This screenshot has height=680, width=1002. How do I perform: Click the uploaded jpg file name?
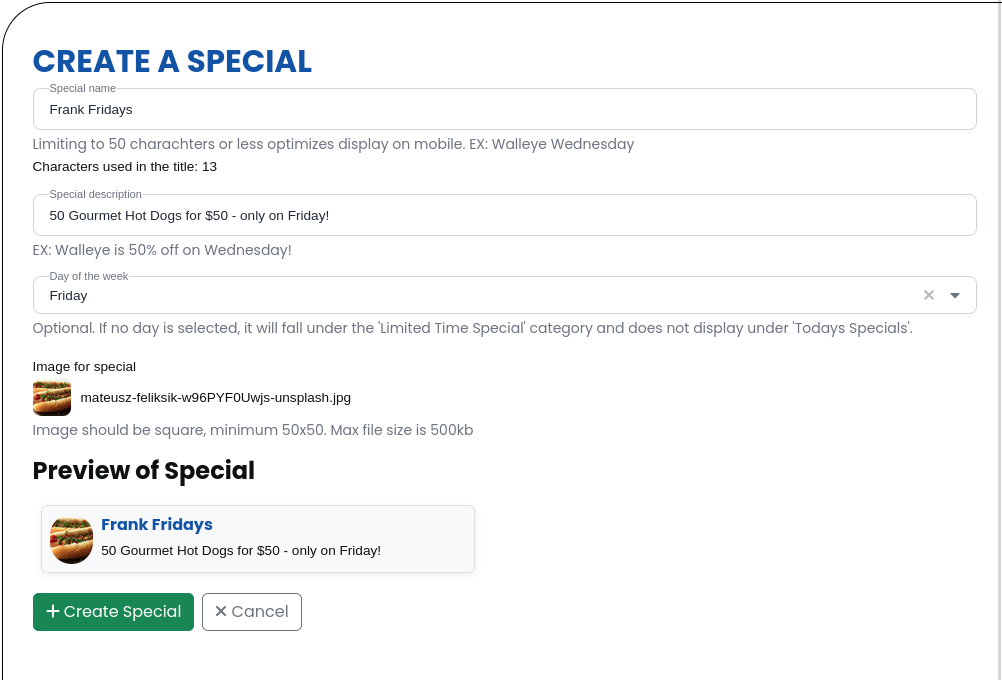coord(215,398)
